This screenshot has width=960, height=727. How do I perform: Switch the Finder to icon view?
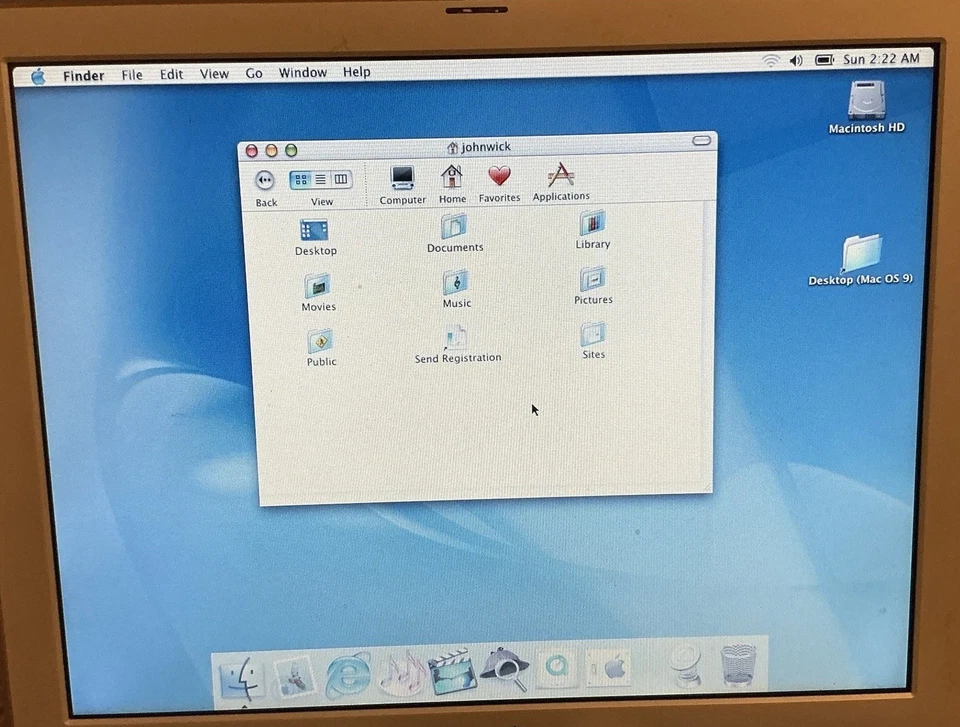[303, 179]
